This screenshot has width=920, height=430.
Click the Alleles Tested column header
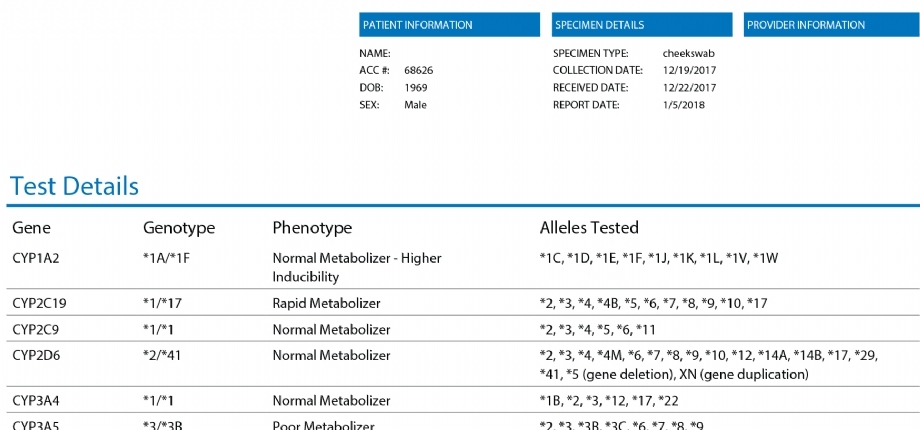589,228
